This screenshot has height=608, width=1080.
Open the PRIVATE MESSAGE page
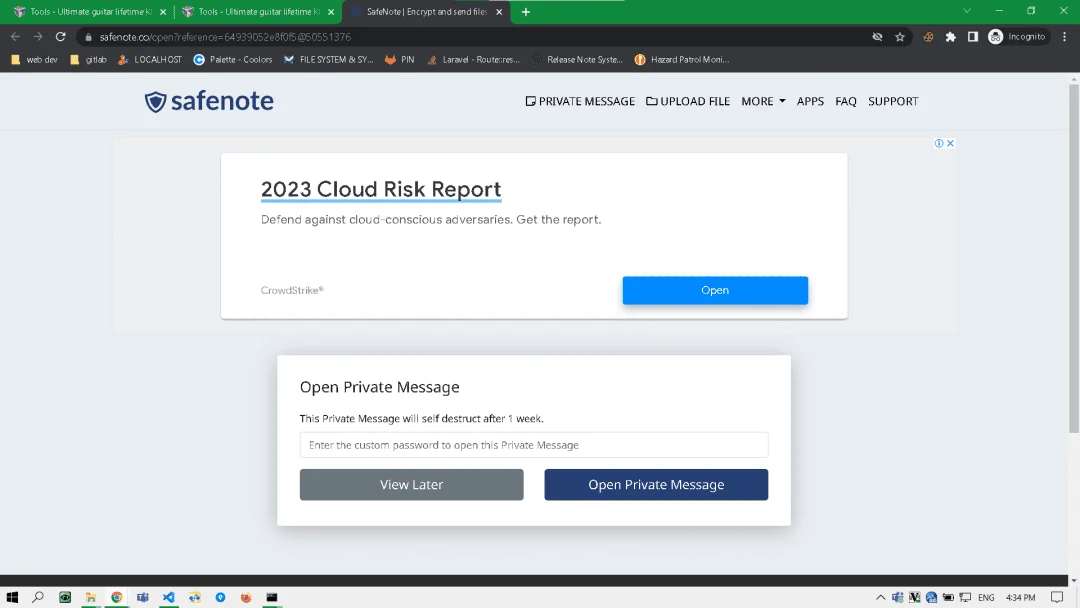point(580,101)
